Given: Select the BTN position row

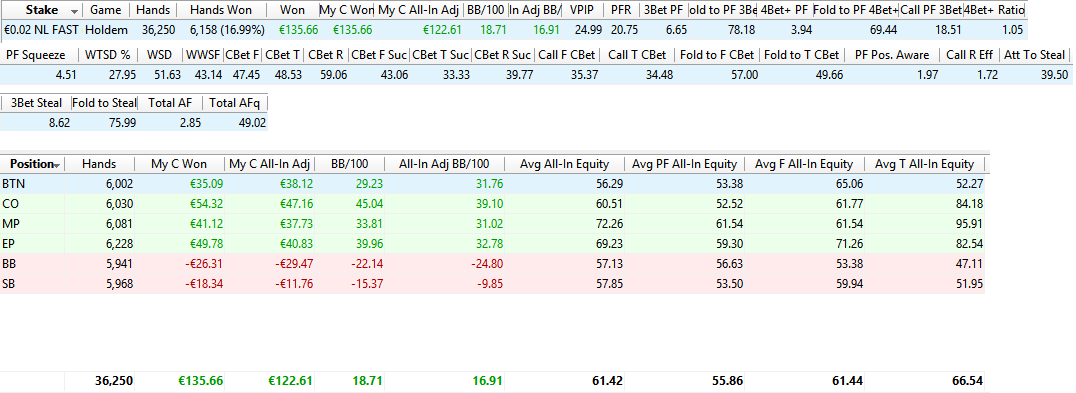Looking at the screenshot, I should tap(492, 184).
